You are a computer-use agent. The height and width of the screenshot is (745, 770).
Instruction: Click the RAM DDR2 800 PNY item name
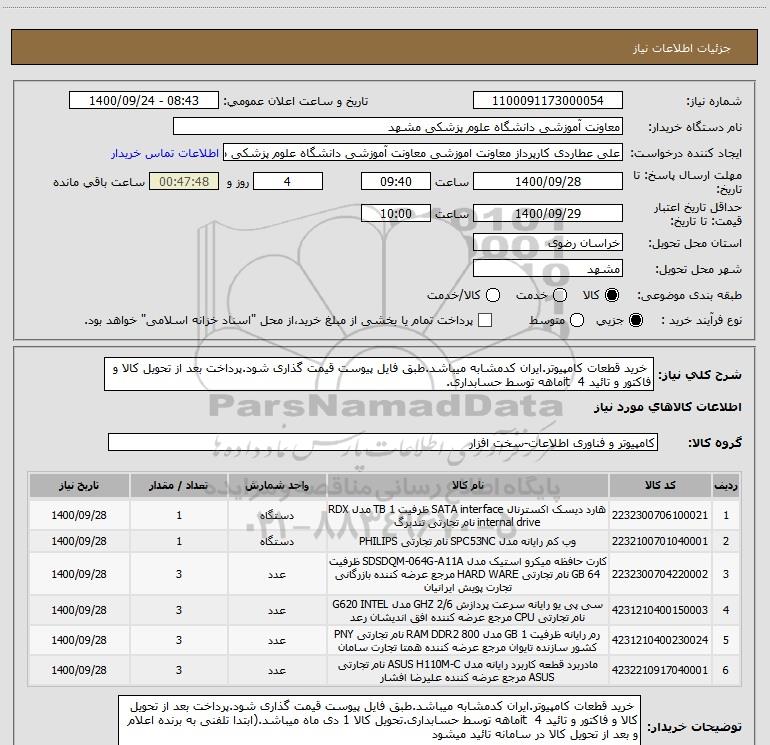pos(468,640)
